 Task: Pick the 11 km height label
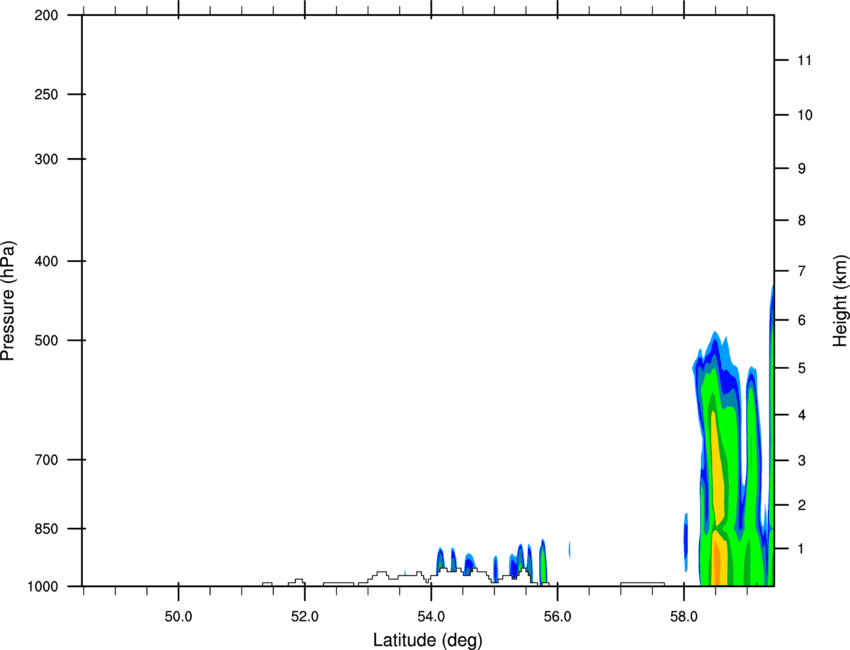(804, 60)
